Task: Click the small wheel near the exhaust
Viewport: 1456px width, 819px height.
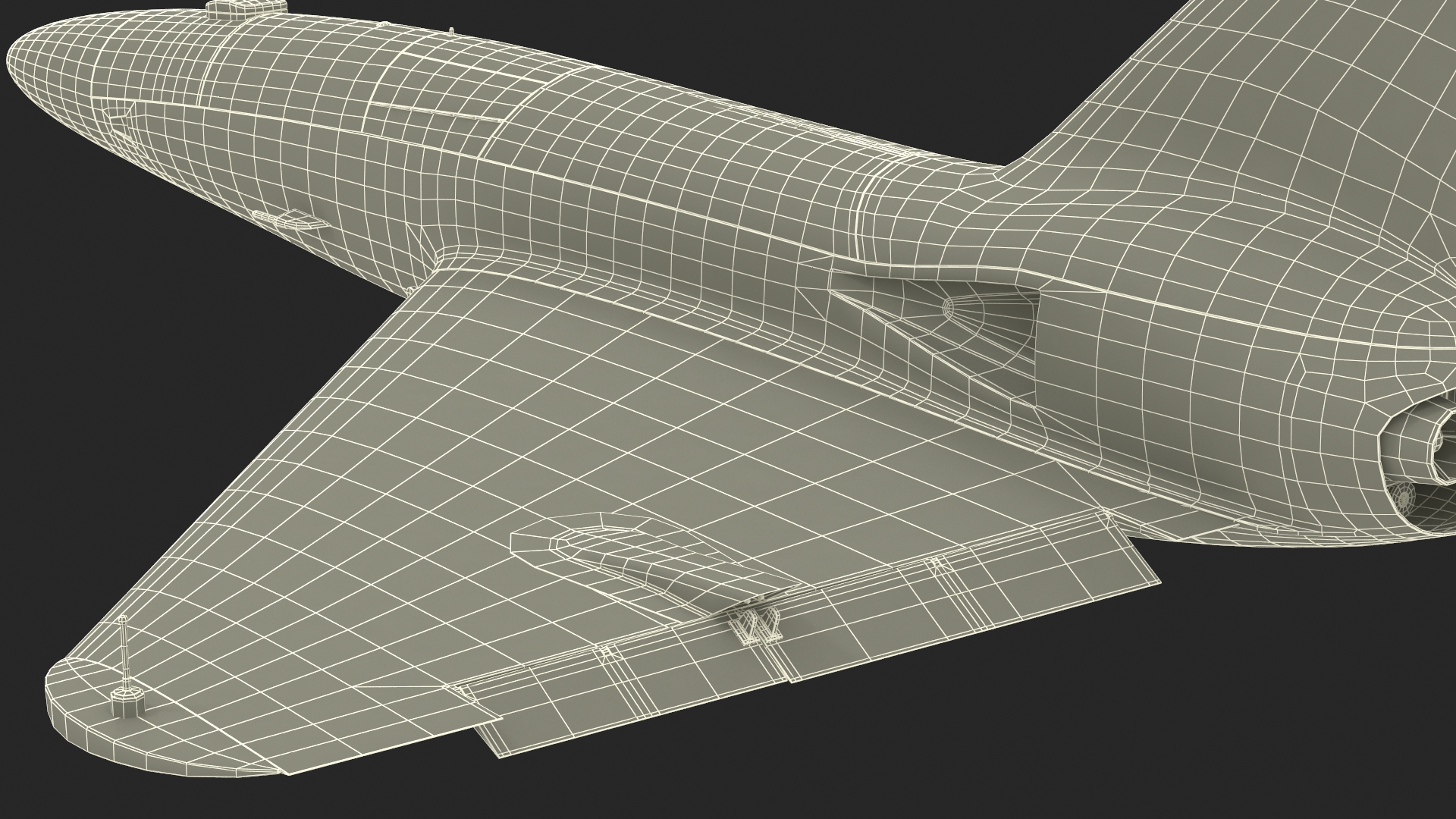Action: (x=1403, y=497)
